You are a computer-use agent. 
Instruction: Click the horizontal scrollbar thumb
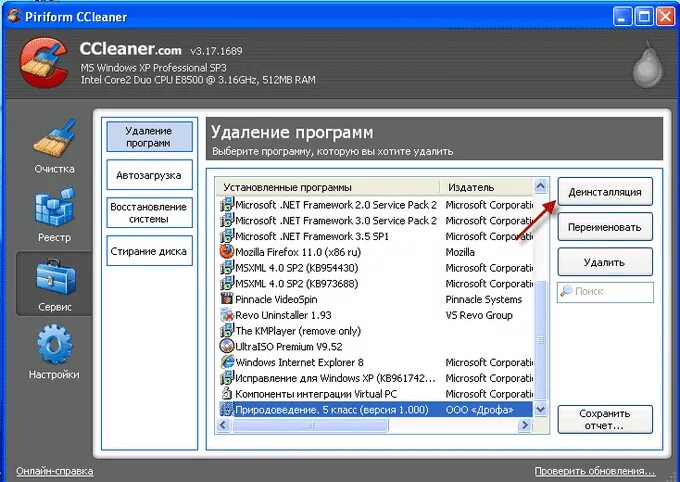pyautogui.click(x=310, y=425)
